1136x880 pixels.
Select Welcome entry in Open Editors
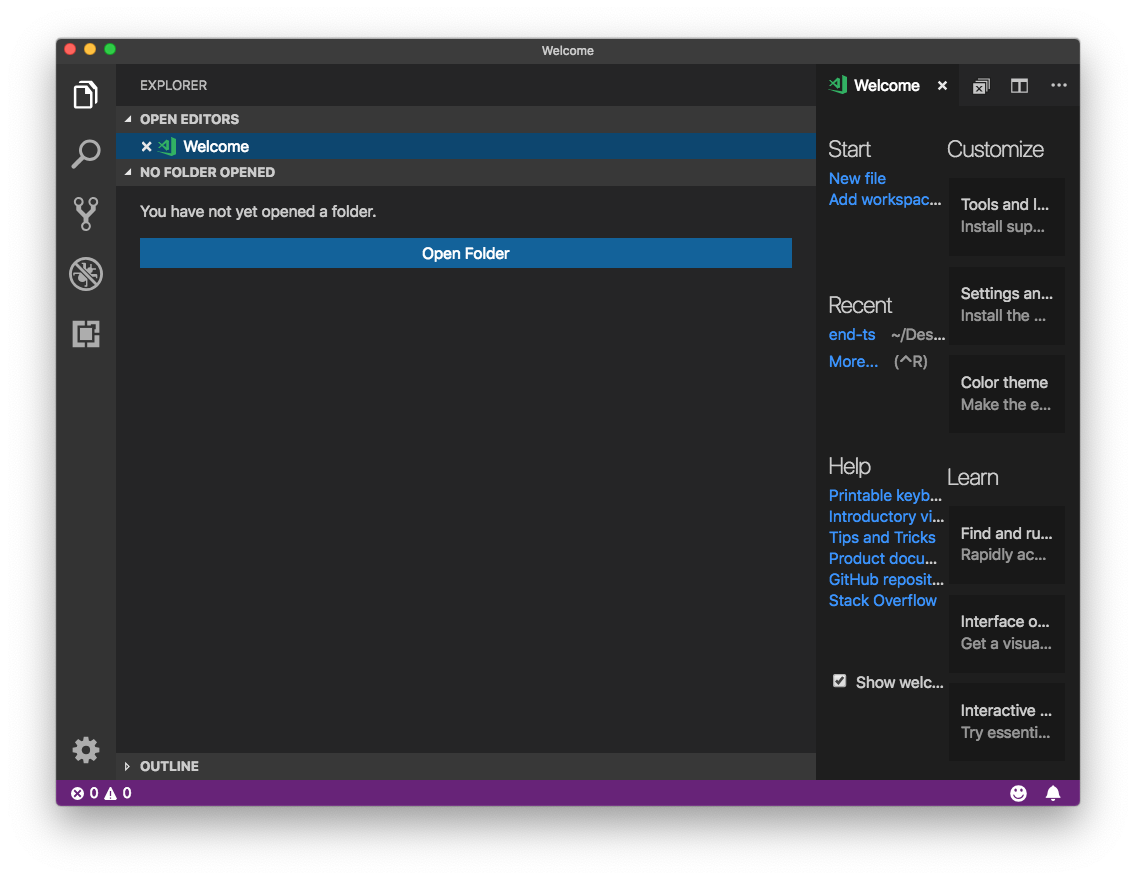point(466,146)
